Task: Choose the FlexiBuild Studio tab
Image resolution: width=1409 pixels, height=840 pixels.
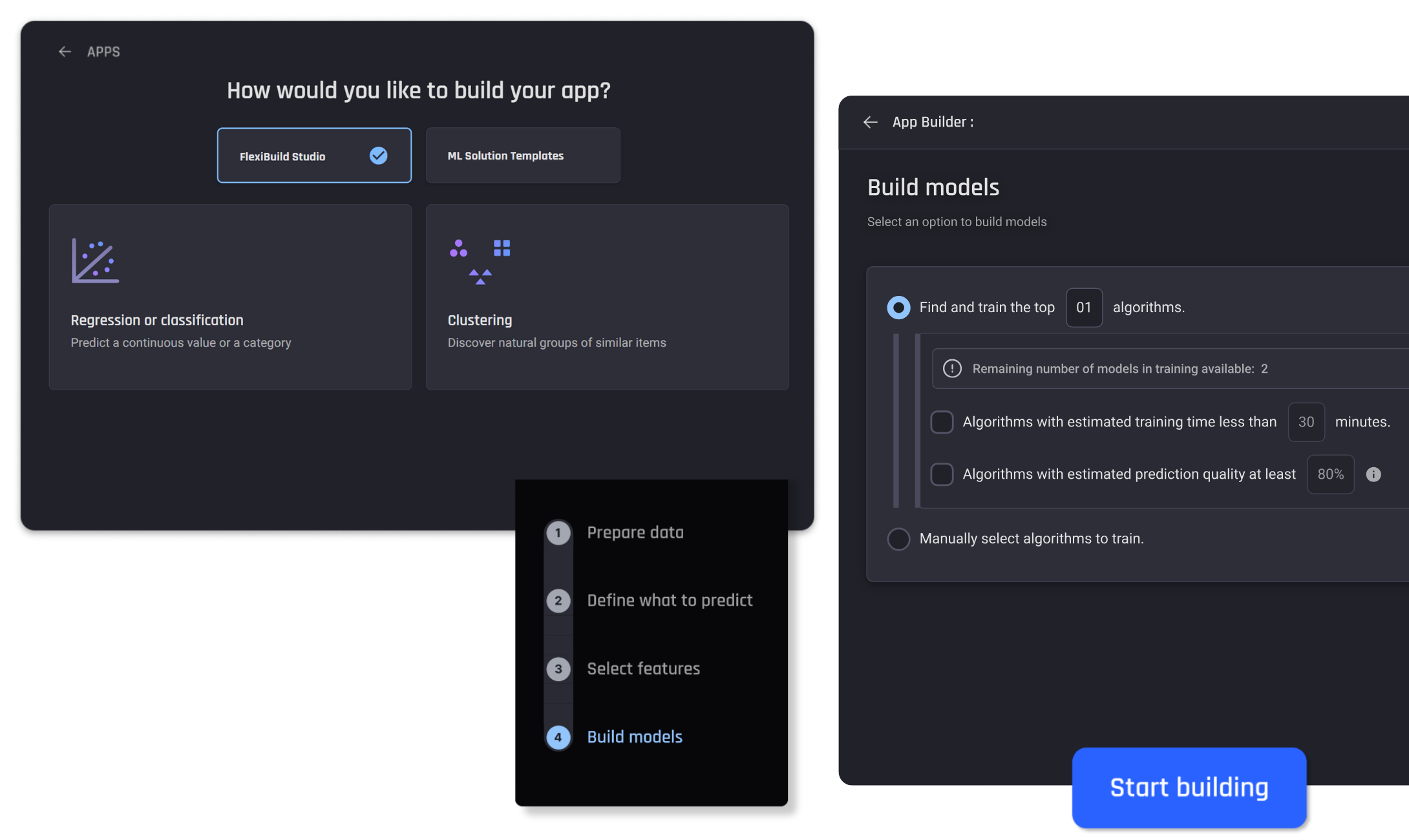Action: pos(314,156)
